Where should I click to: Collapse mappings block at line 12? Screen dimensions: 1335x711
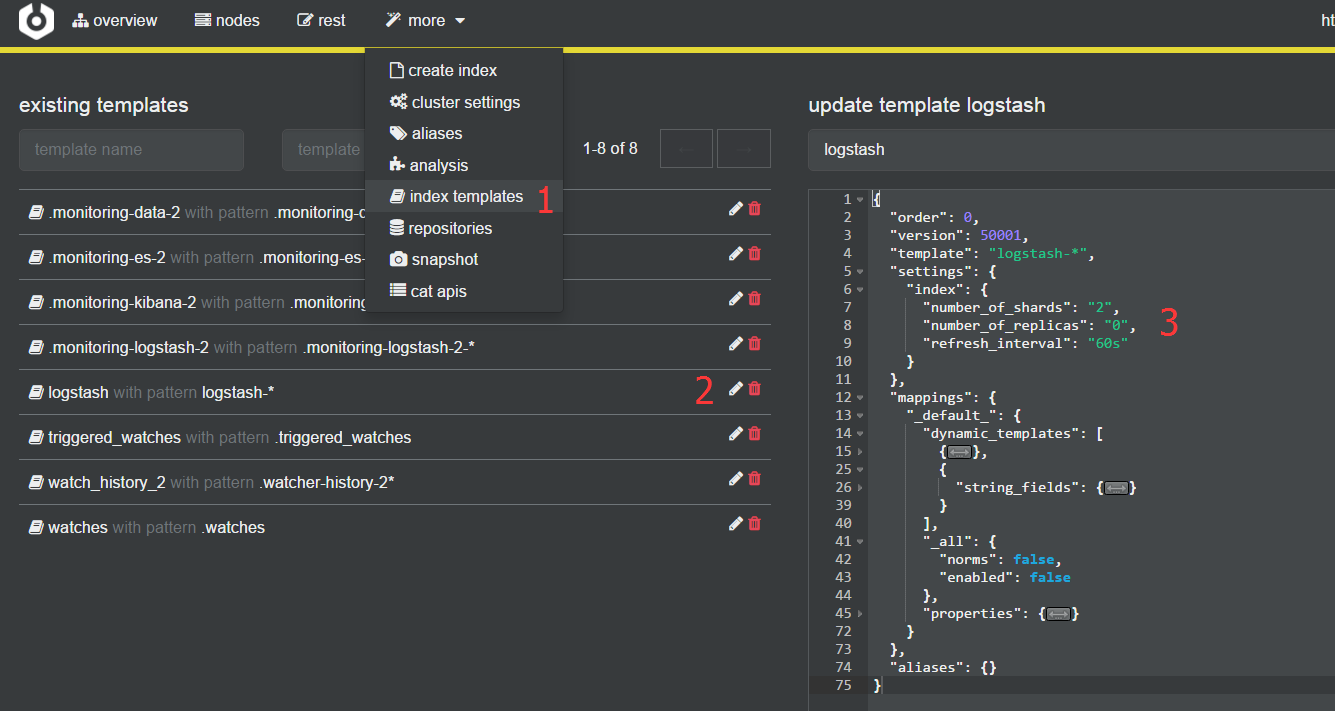[860, 398]
